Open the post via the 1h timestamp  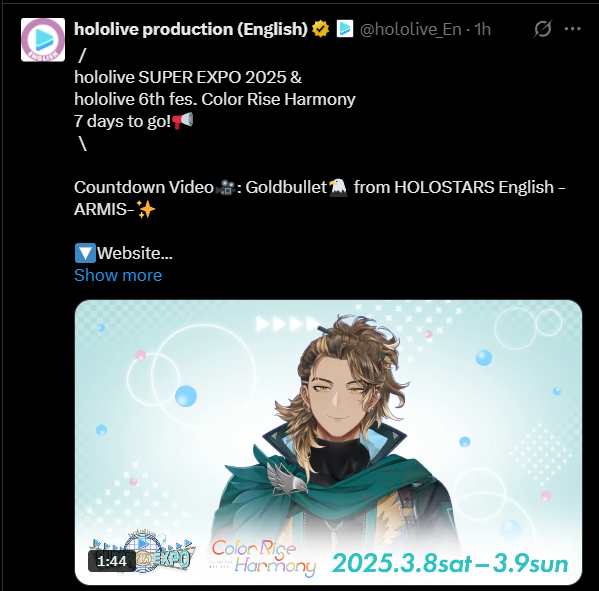point(482,29)
